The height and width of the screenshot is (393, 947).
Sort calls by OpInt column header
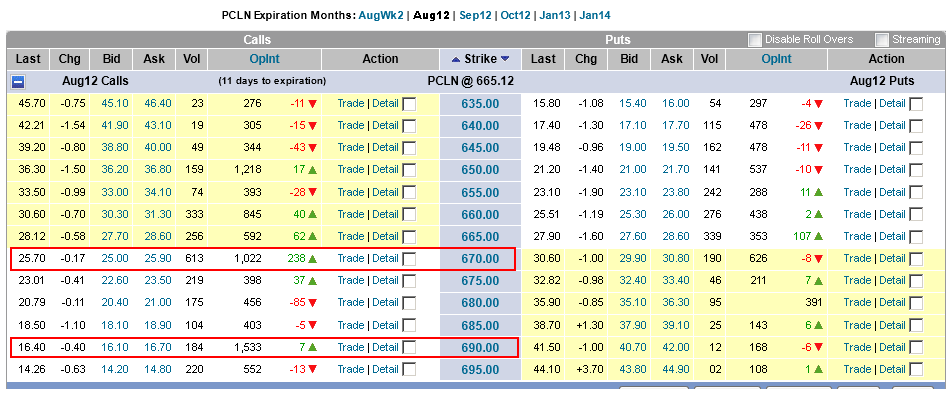(x=265, y=59)
